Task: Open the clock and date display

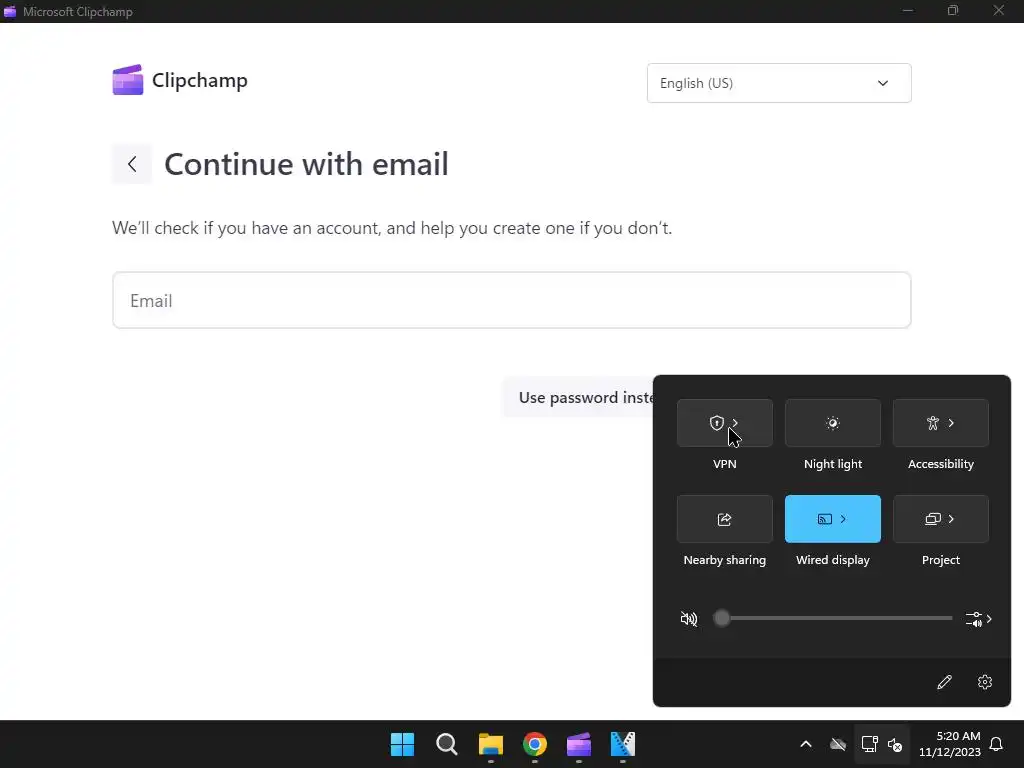Action: click(950, 744)
